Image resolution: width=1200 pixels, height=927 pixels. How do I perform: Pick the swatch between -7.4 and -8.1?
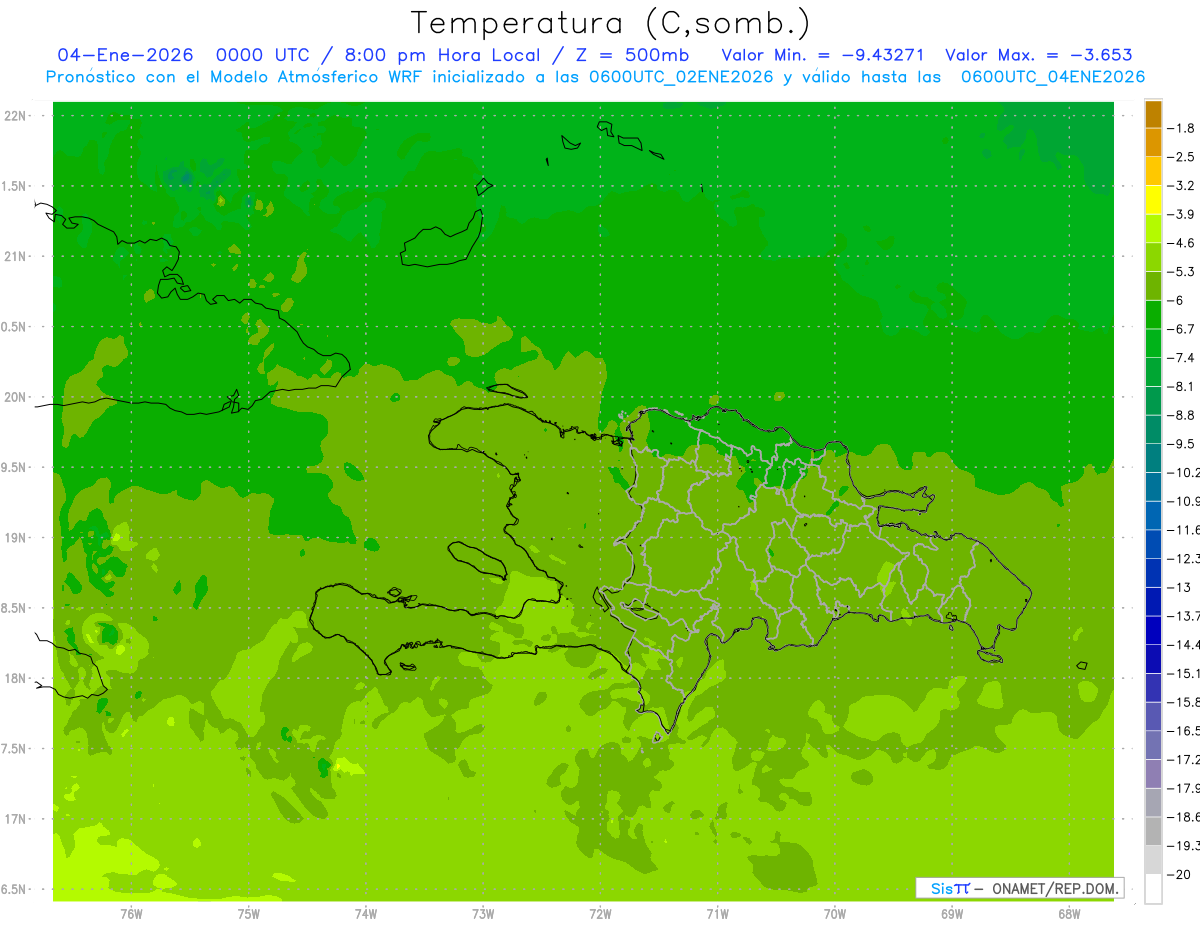1153,372
